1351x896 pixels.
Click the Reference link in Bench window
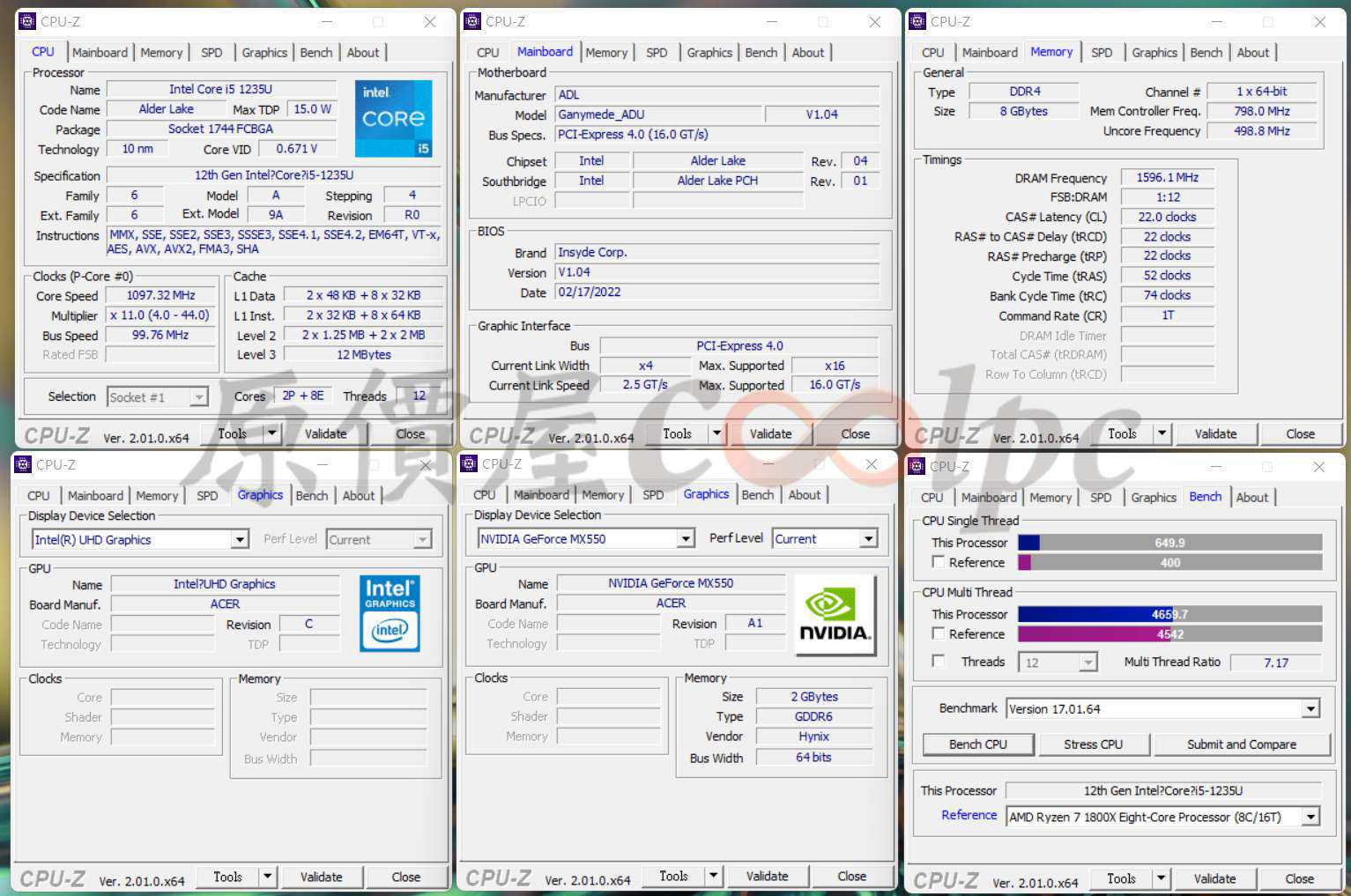(969, 815)
